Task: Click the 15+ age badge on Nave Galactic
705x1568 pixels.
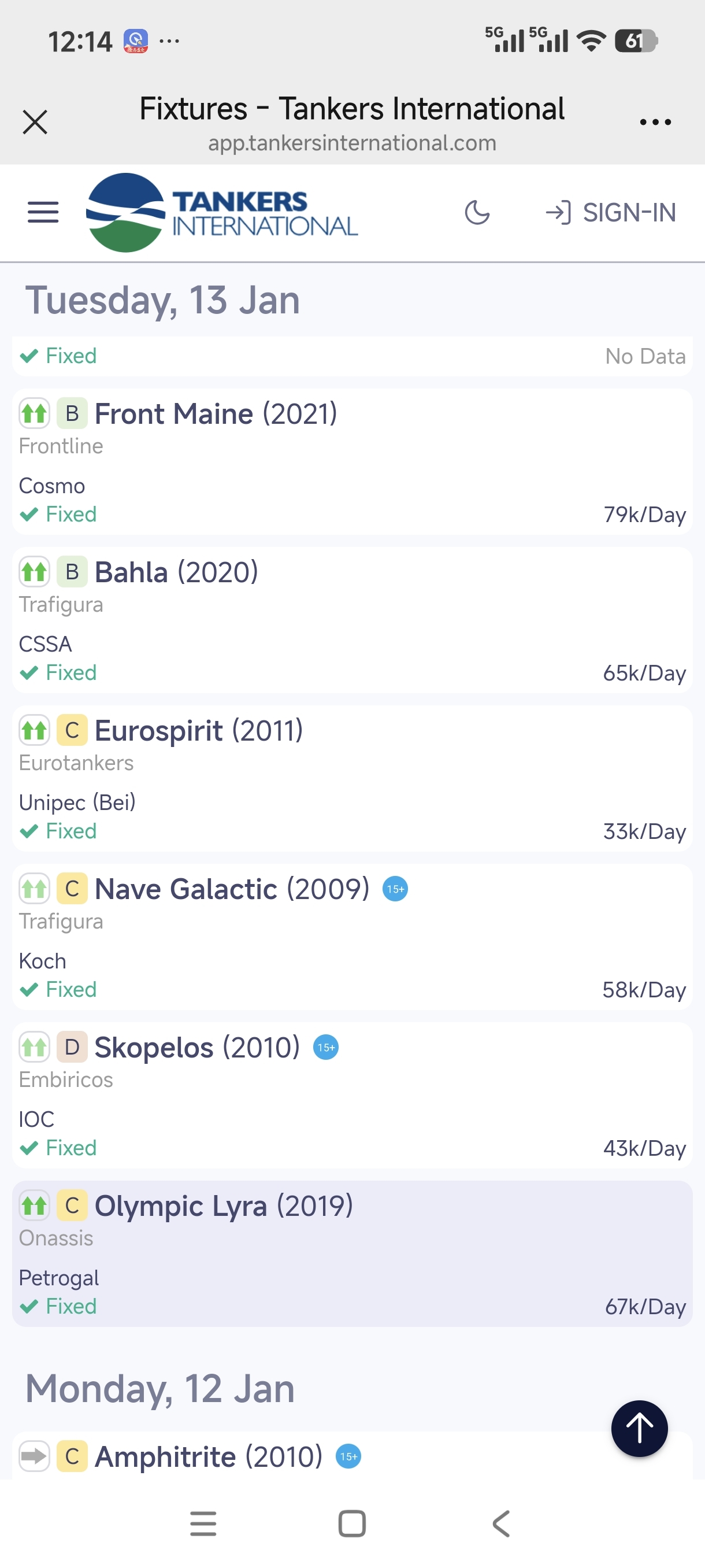Action: (x=395, y=889)
